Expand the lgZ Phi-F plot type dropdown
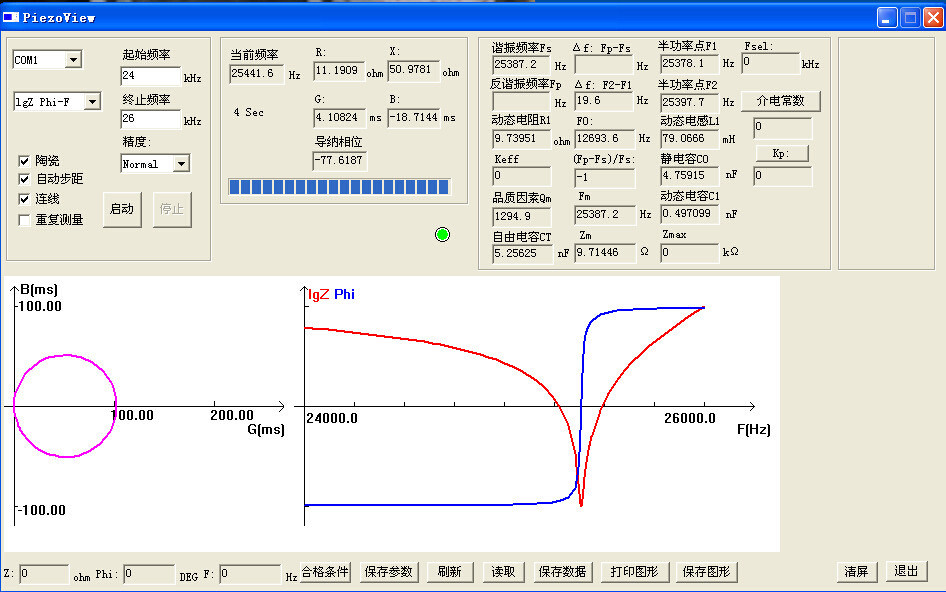The image size is (946, 592). 91,102
